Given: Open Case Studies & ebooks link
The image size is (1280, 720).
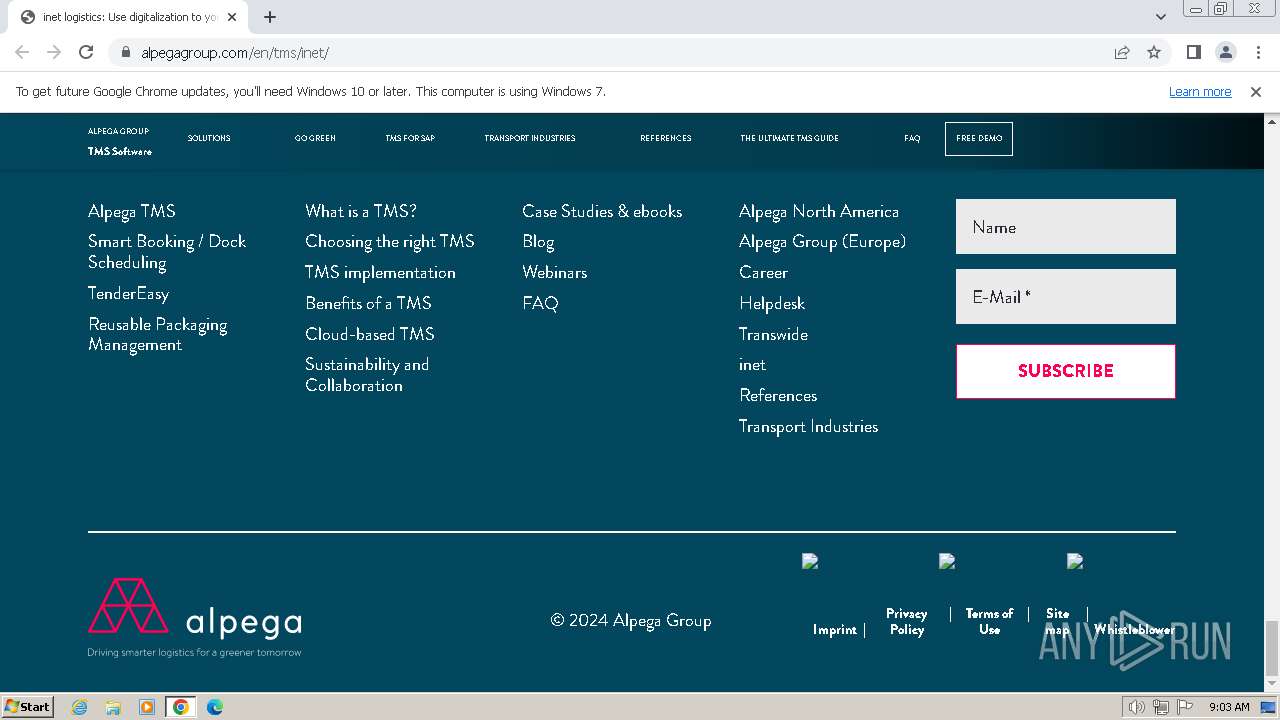Looking at the screenshot, I should (x=602, y=211).
